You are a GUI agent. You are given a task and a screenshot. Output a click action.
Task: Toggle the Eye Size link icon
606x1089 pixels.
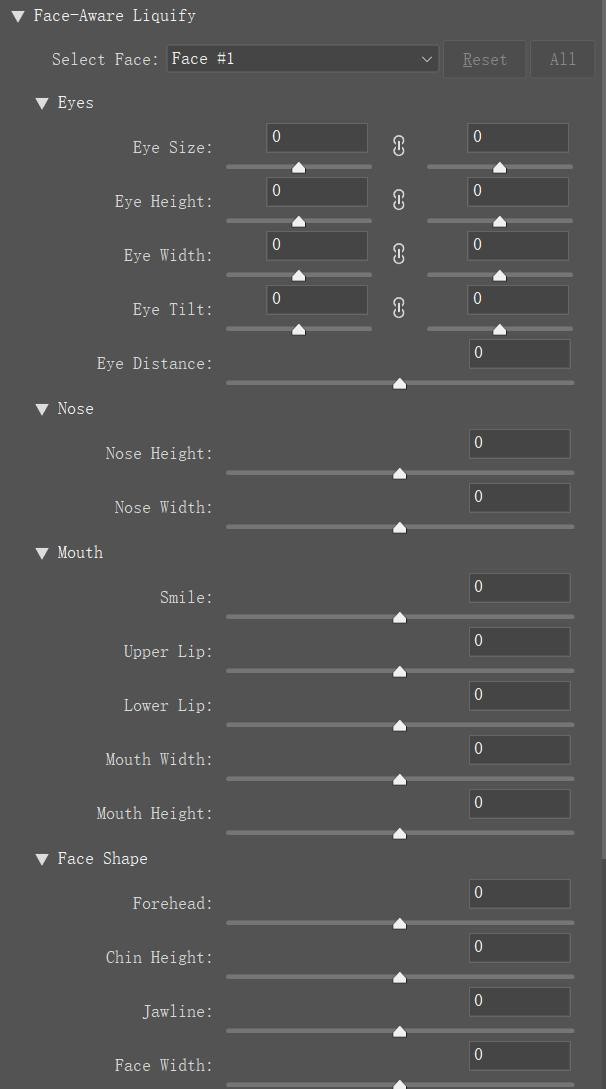coord(399,146)
